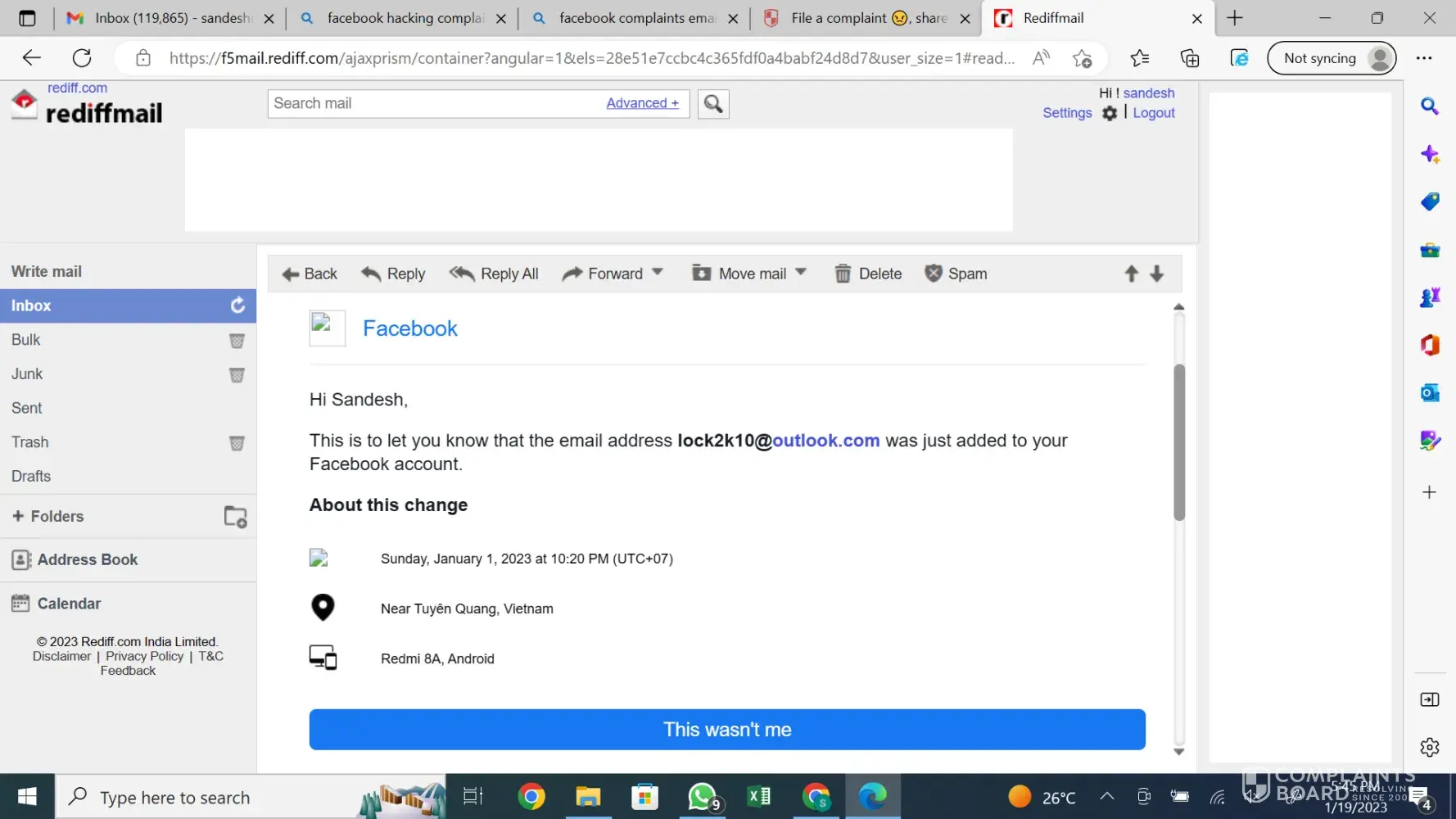
Task: Click the Logout link
Action: [1154, 113]
